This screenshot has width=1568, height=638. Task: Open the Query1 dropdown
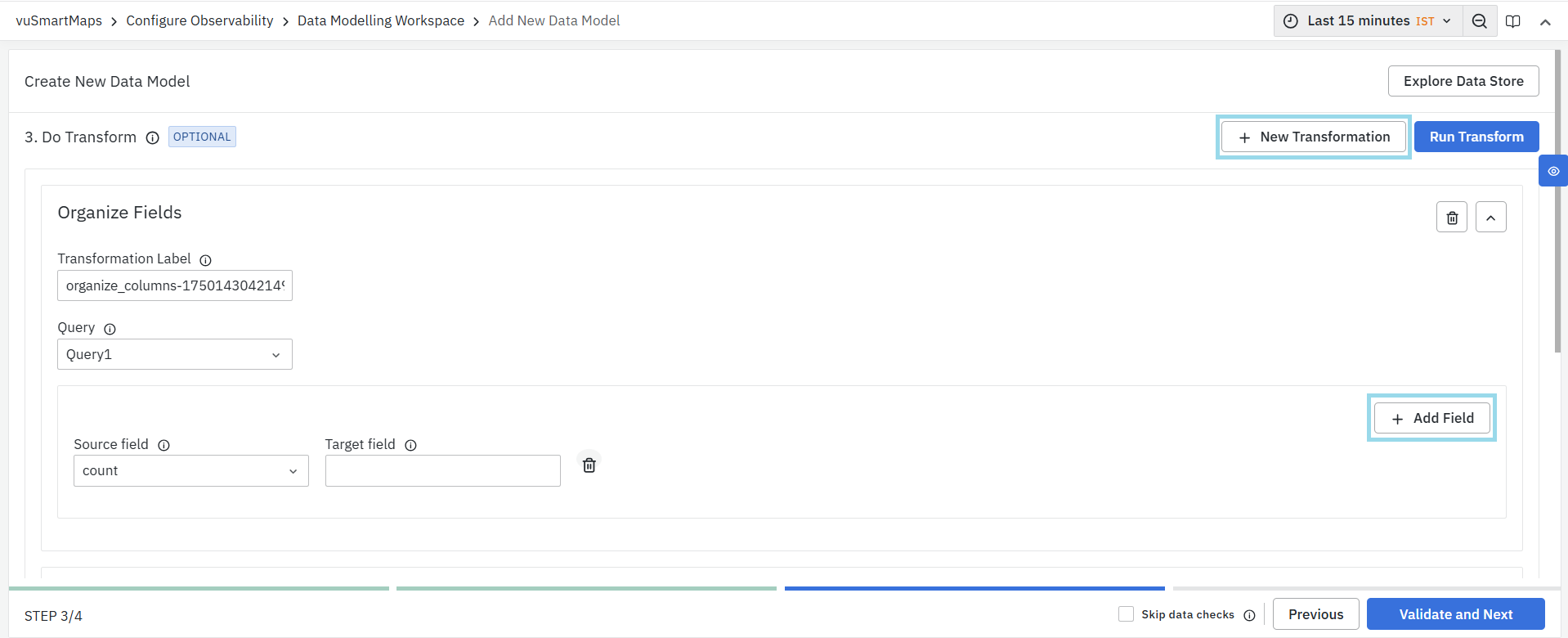[175, 354]
